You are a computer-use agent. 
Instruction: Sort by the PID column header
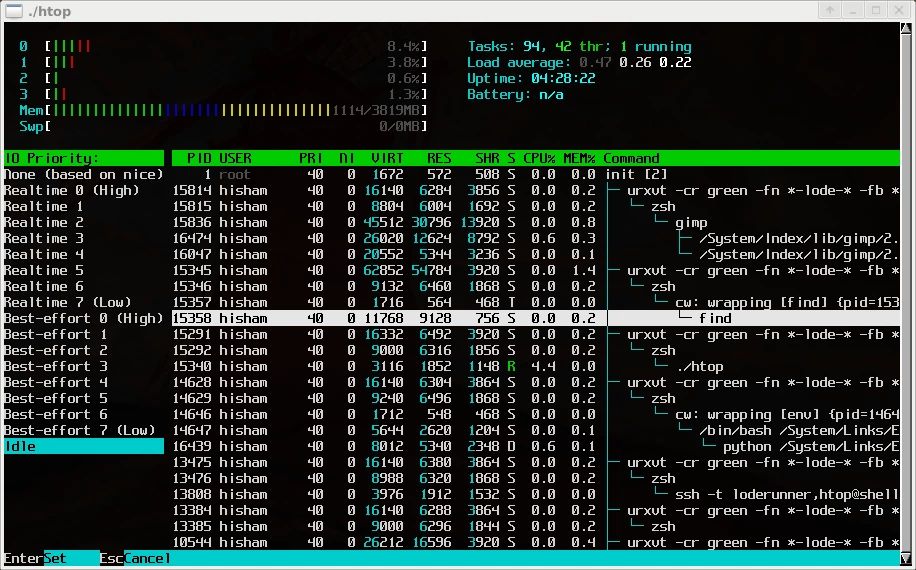(199, 158)
